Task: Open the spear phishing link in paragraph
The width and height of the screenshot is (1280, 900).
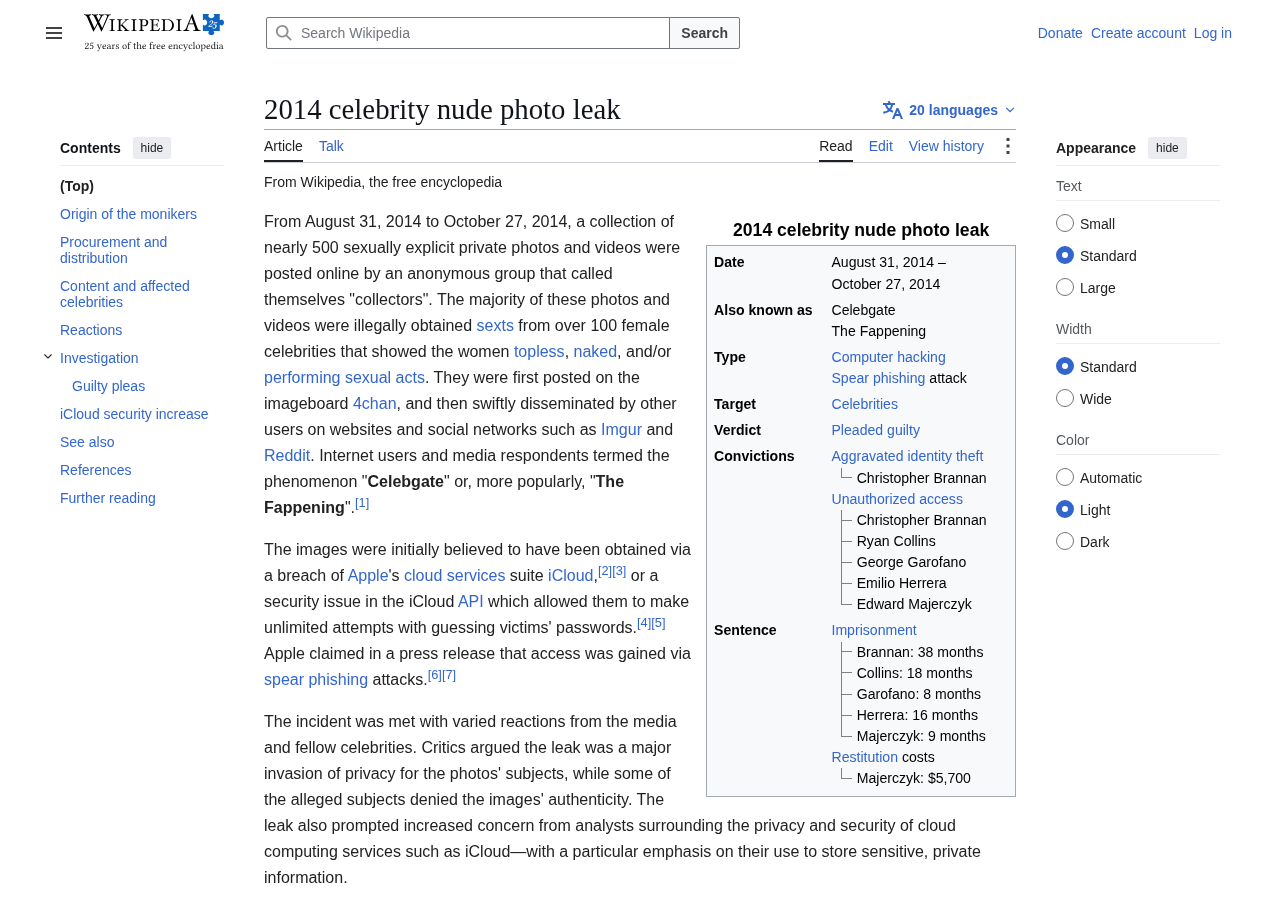Action: 316,679
